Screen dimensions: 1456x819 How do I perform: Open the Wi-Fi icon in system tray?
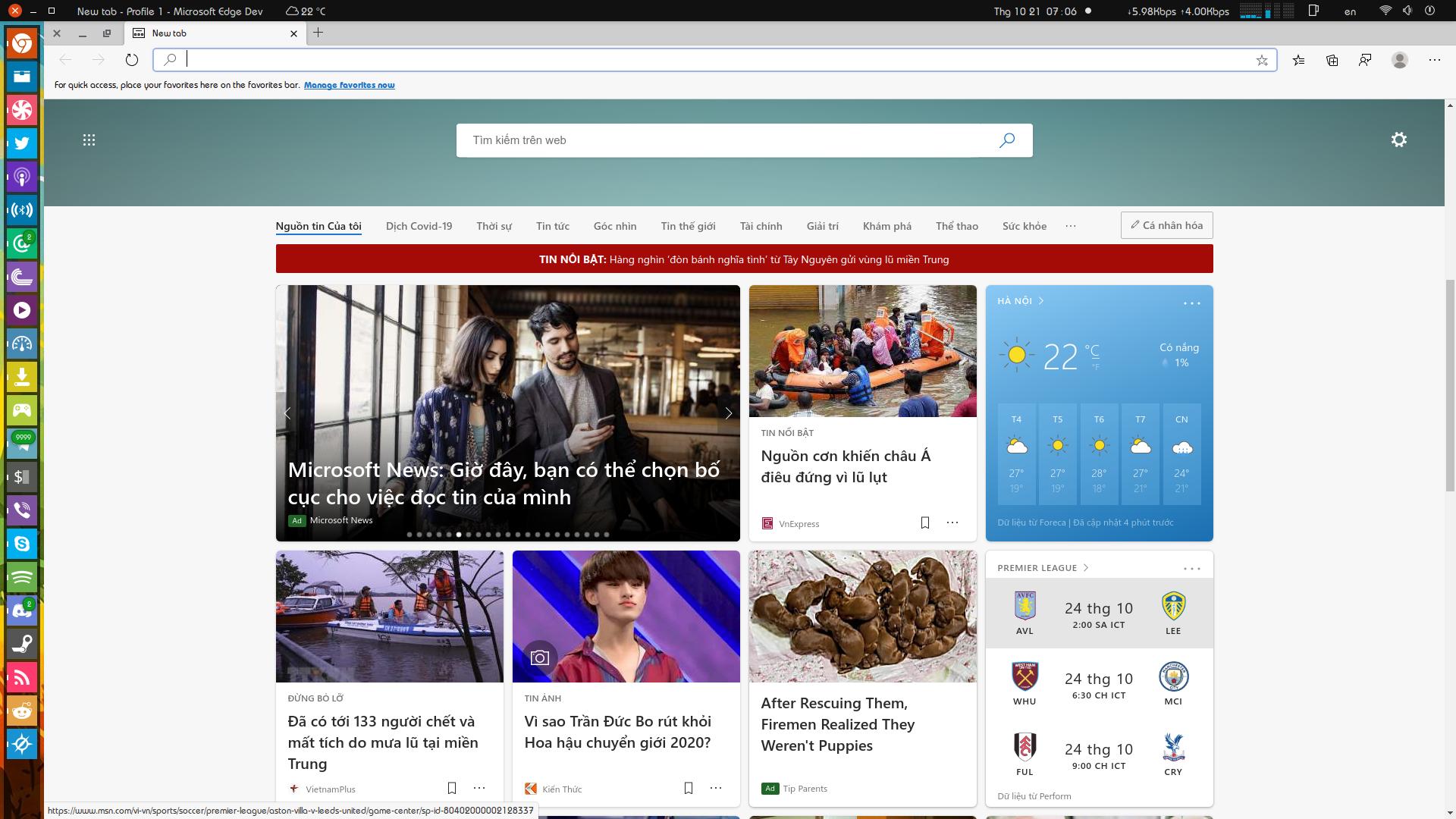point(1385,11)
